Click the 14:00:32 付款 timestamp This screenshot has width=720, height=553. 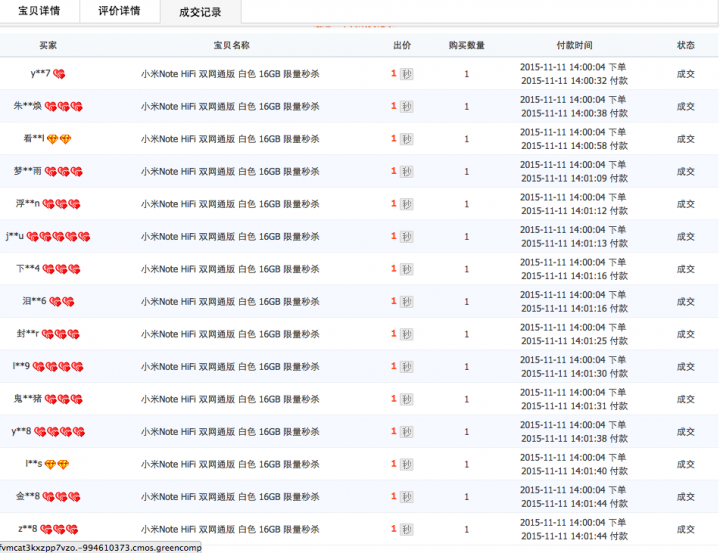pyautogui.click(x=574, y=81)
